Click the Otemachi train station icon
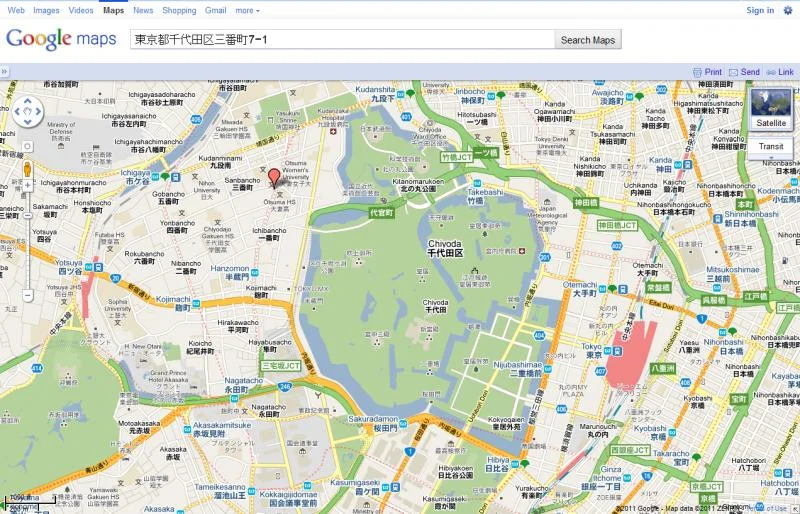Viewport: 800px width, 514px height. (622, 289)
